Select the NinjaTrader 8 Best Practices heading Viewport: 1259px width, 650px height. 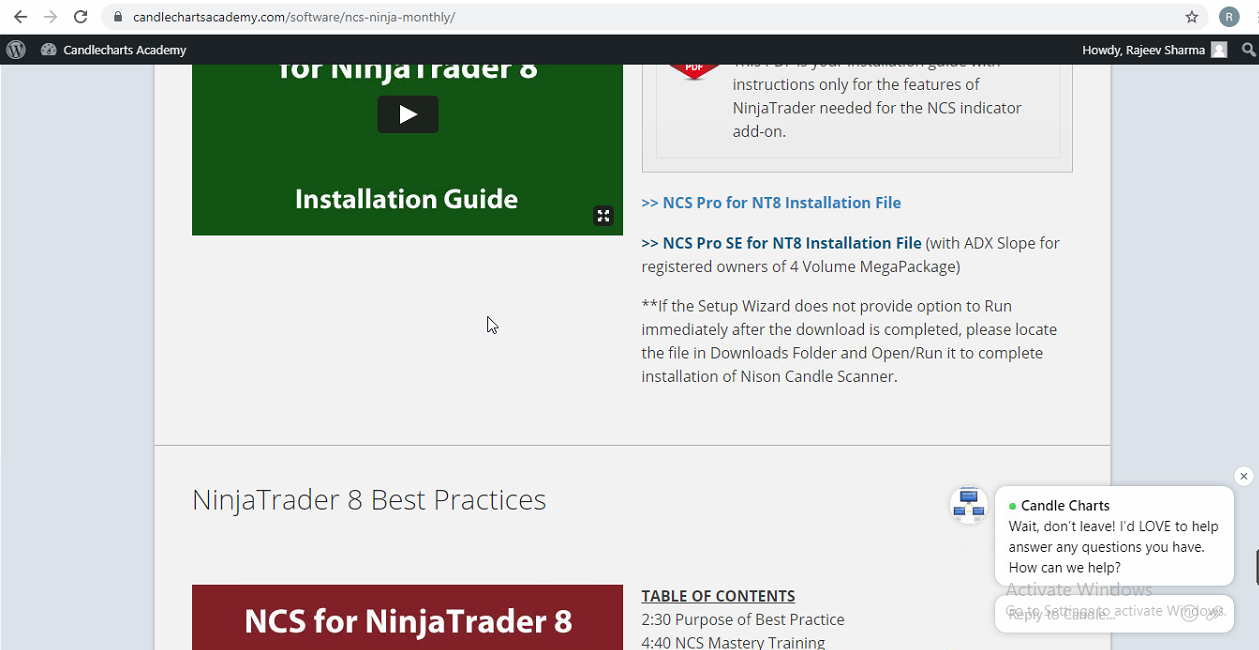[x=369, y=500]
